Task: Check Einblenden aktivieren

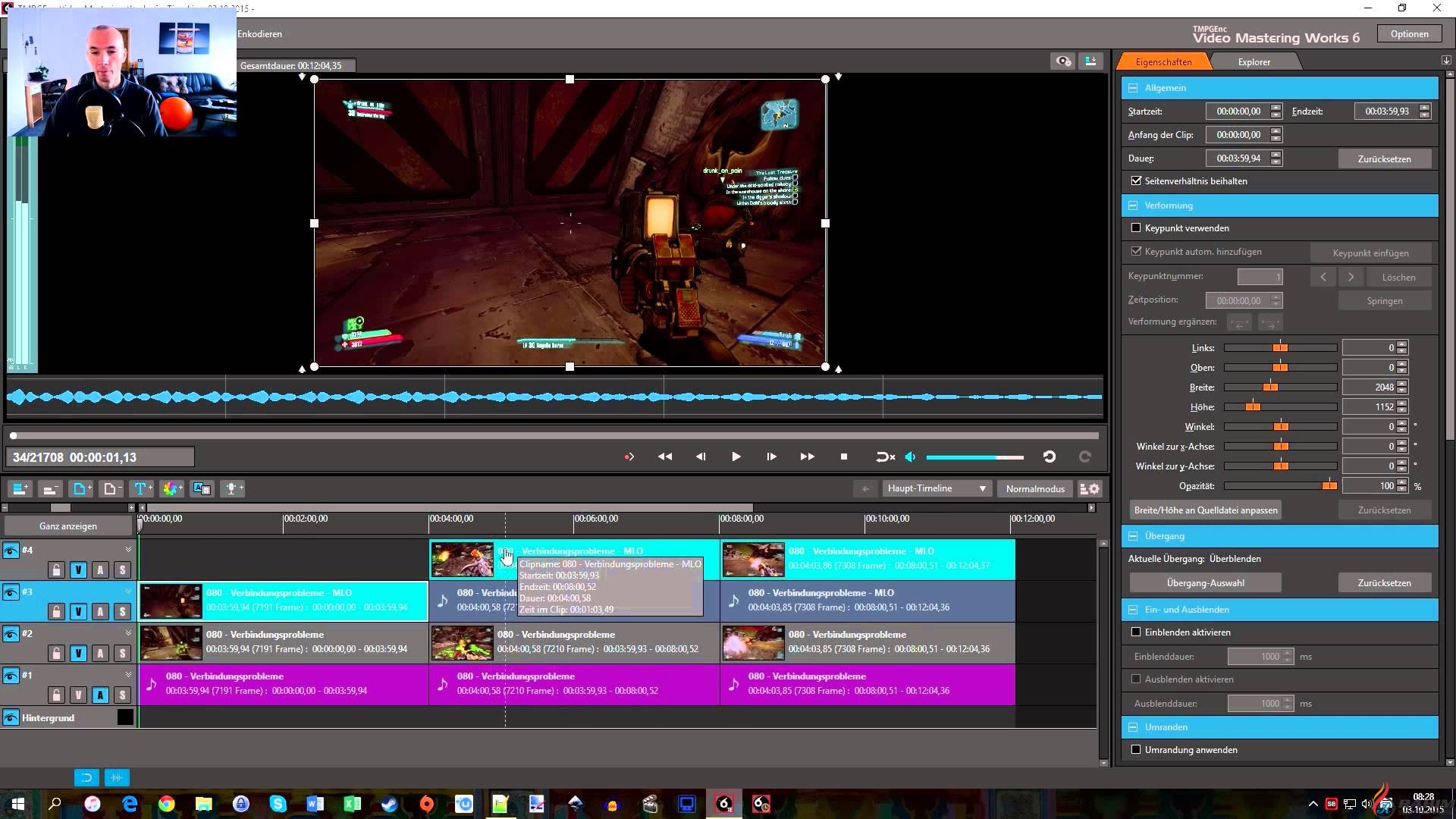Action: (1136, 632)
